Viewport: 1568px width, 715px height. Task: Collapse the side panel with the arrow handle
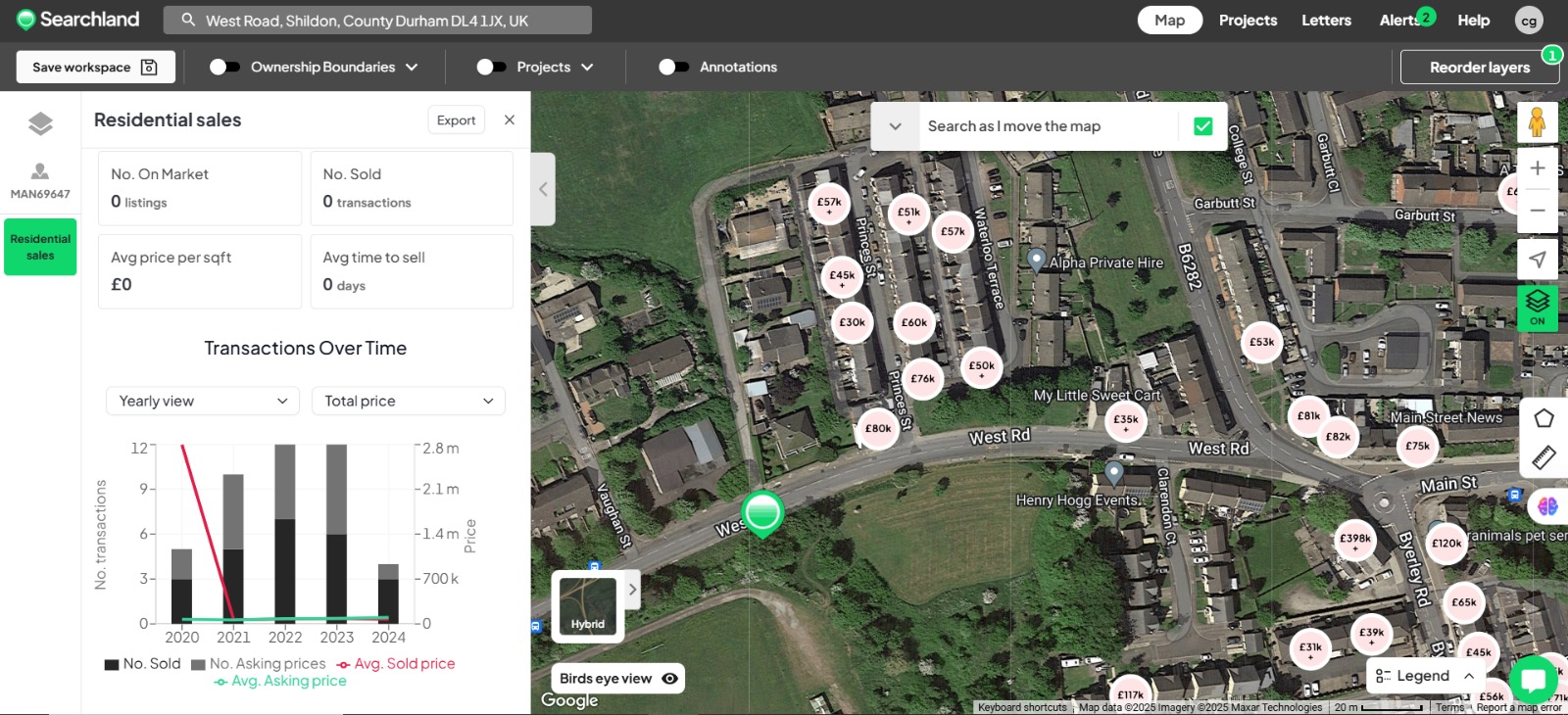543,189
